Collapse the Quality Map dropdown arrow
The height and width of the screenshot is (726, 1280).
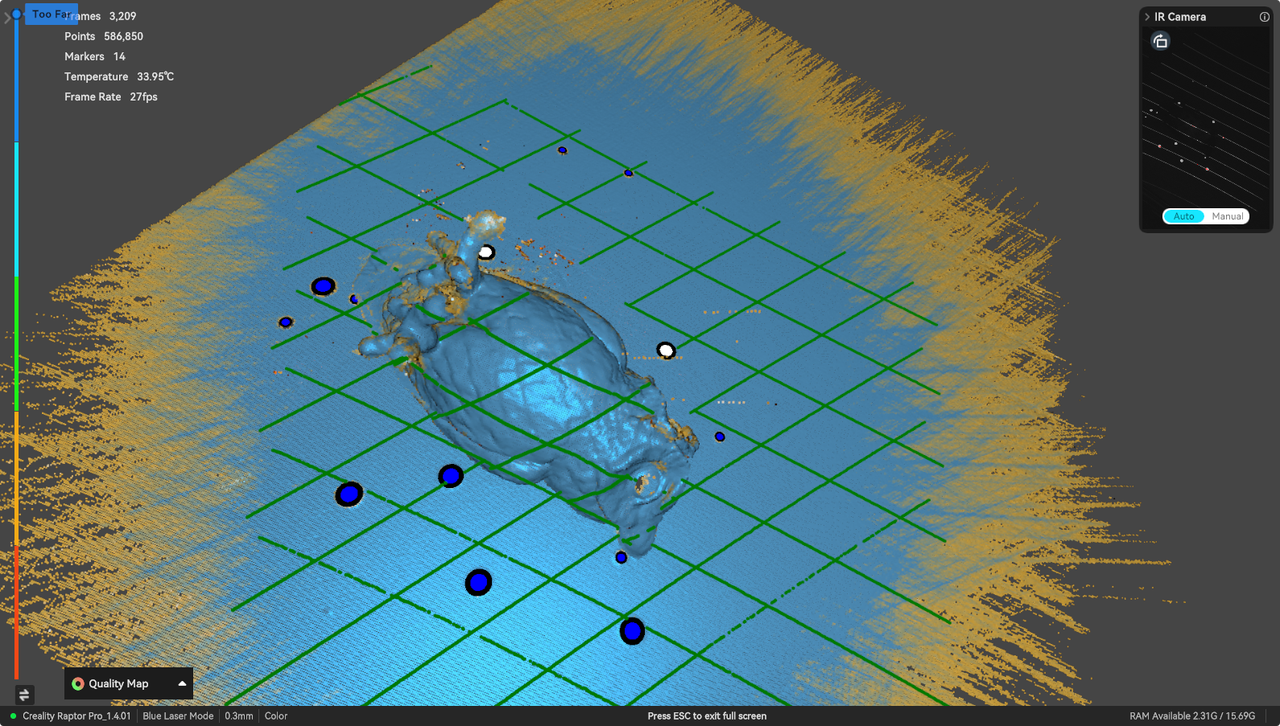182,683
